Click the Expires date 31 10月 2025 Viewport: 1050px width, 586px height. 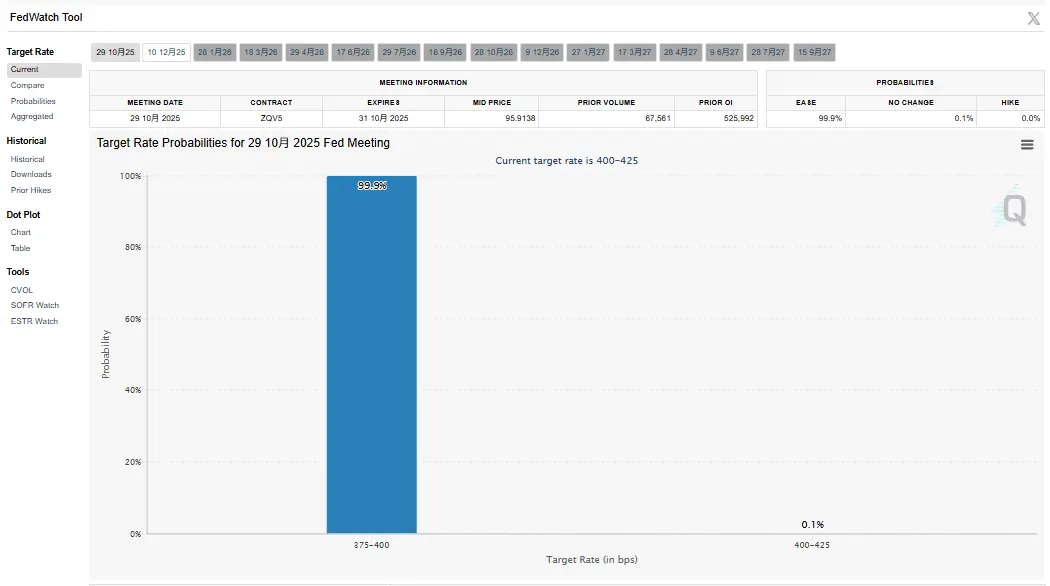(x=383, y=119)
